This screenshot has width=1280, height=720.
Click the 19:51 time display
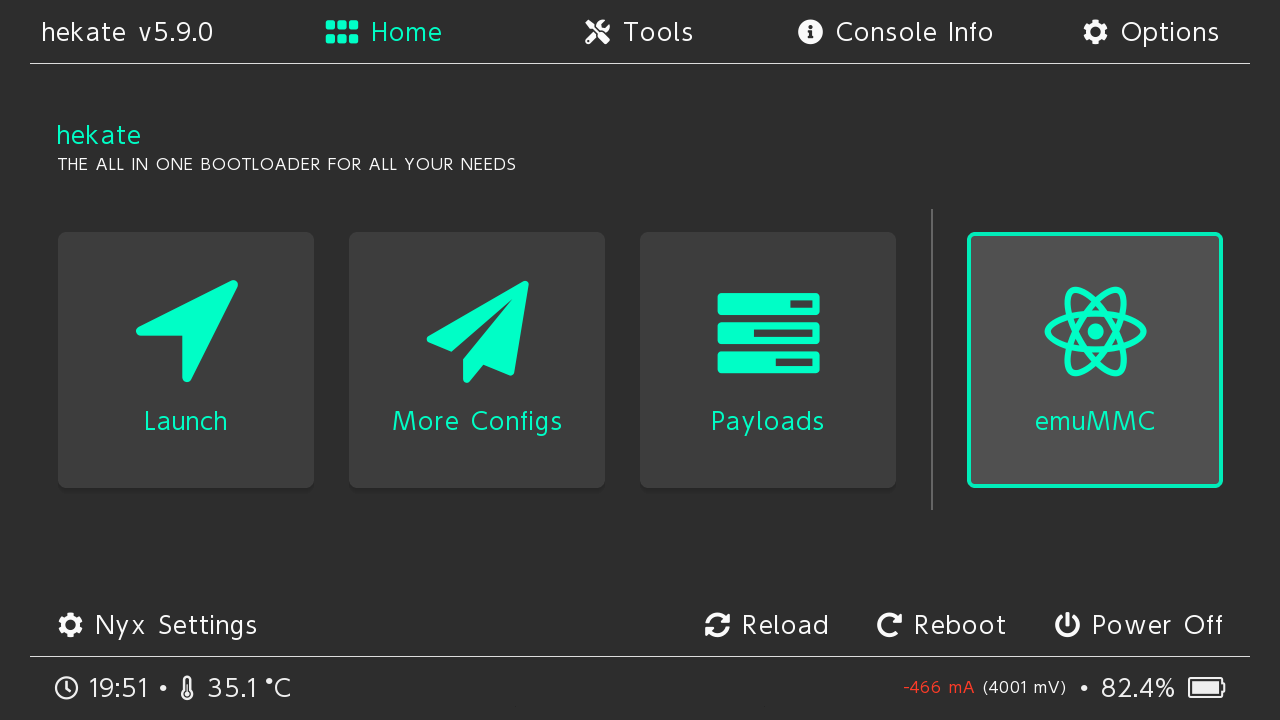[118, 688]
